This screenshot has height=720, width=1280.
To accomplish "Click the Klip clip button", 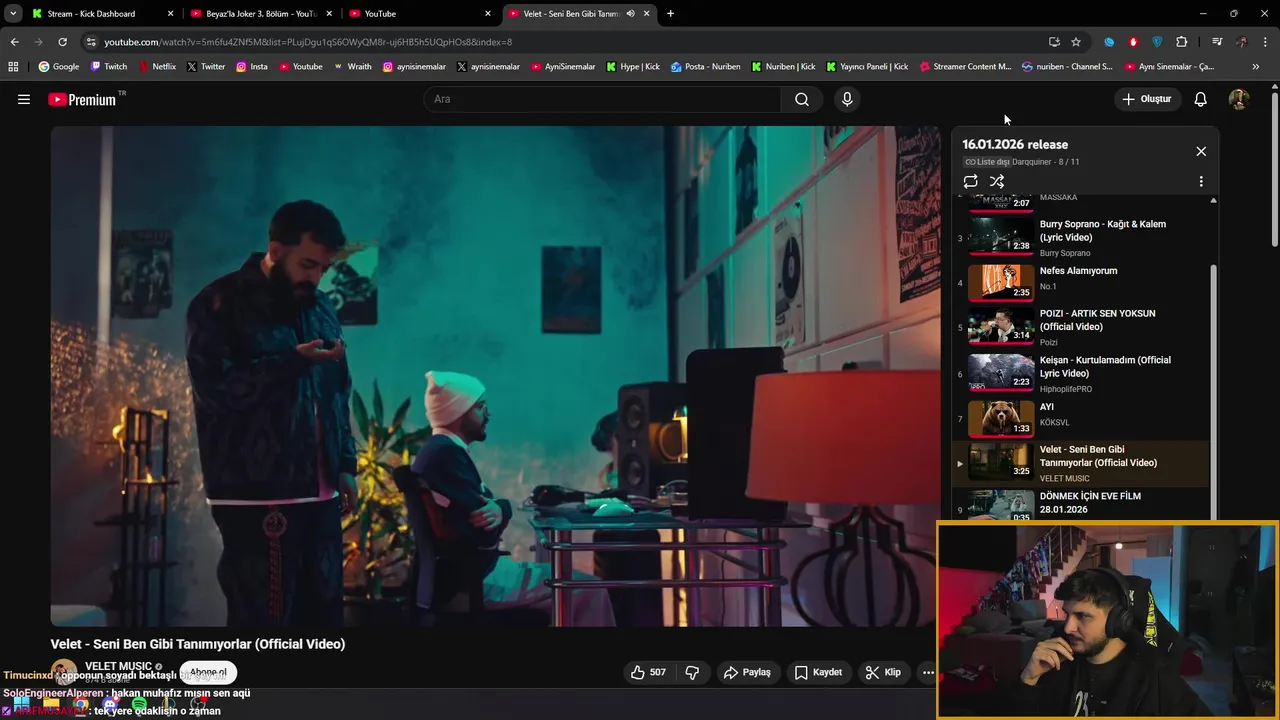I will coord(883,672).
